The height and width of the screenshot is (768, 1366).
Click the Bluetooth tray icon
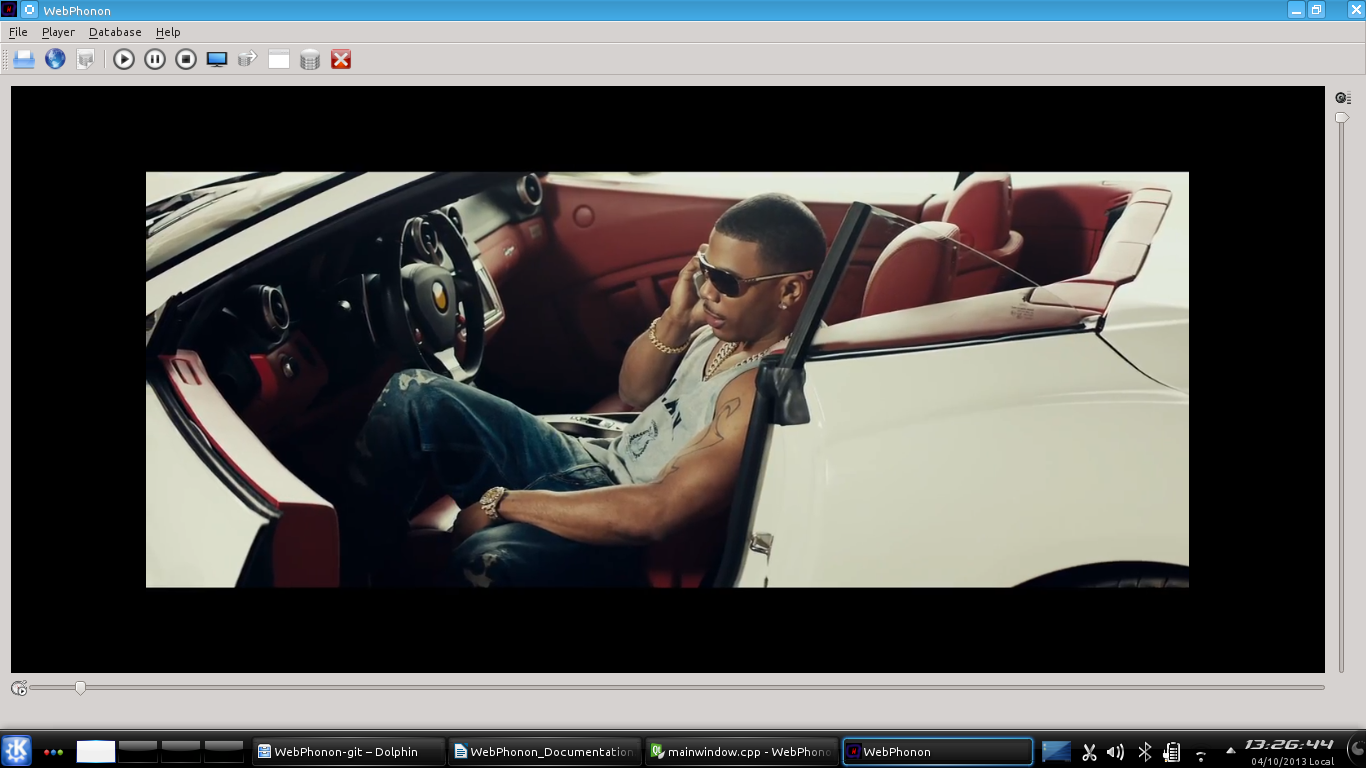point(1145,752)
